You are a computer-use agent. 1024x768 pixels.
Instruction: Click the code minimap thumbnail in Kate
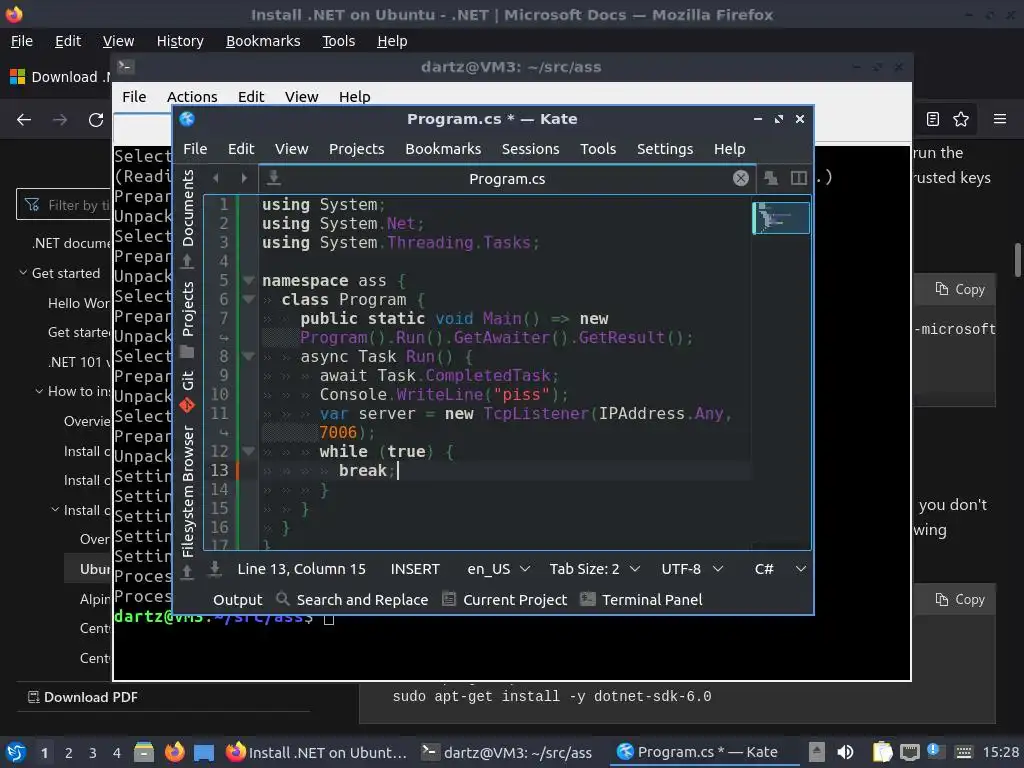781,217
